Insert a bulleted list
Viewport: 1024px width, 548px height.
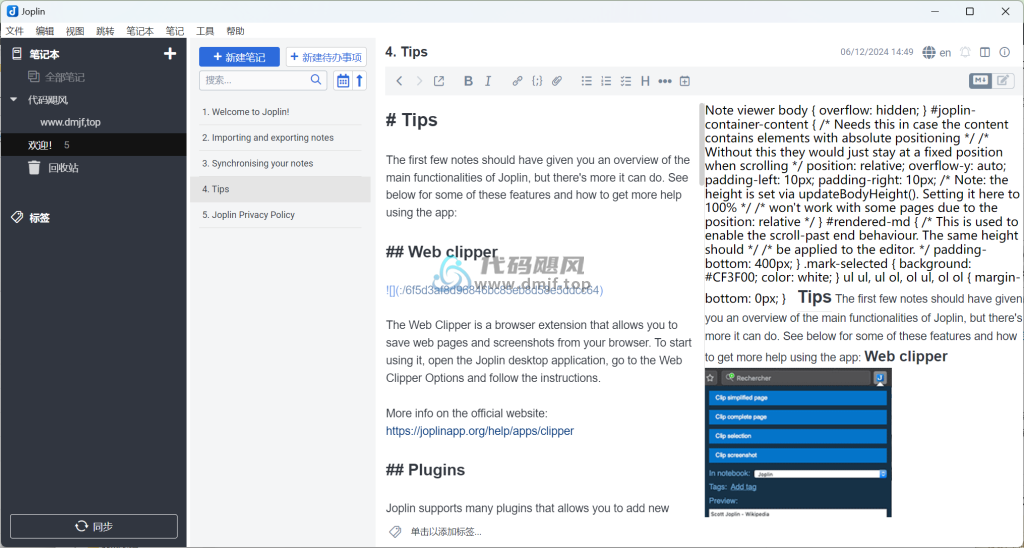click(586, 81)
